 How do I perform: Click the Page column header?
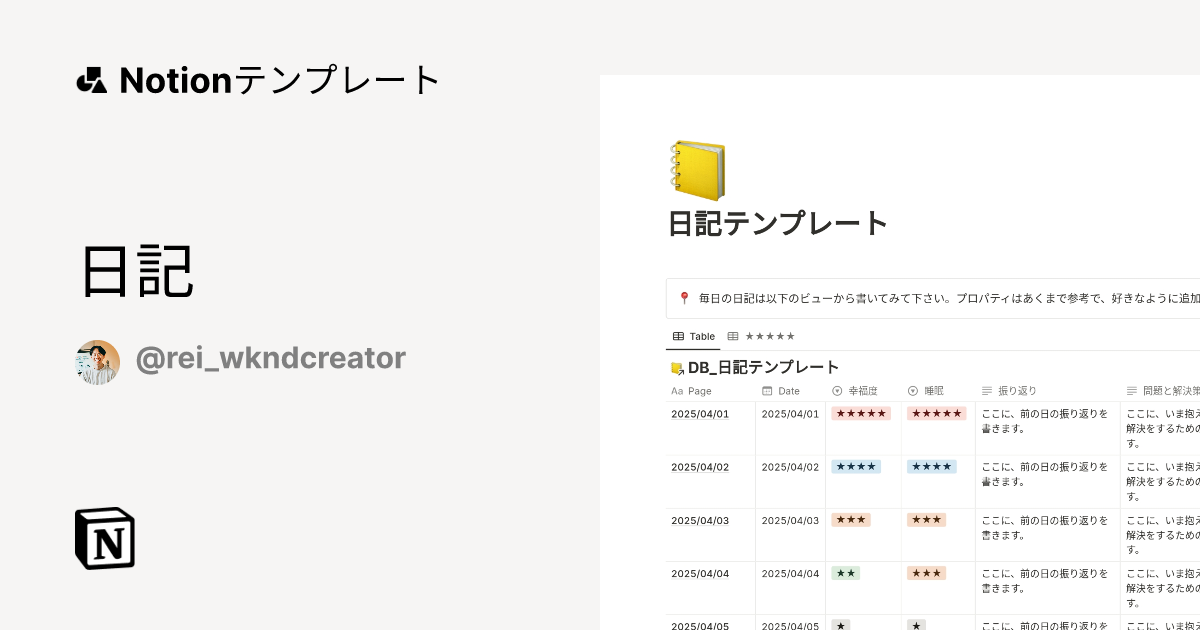[699, 391]
